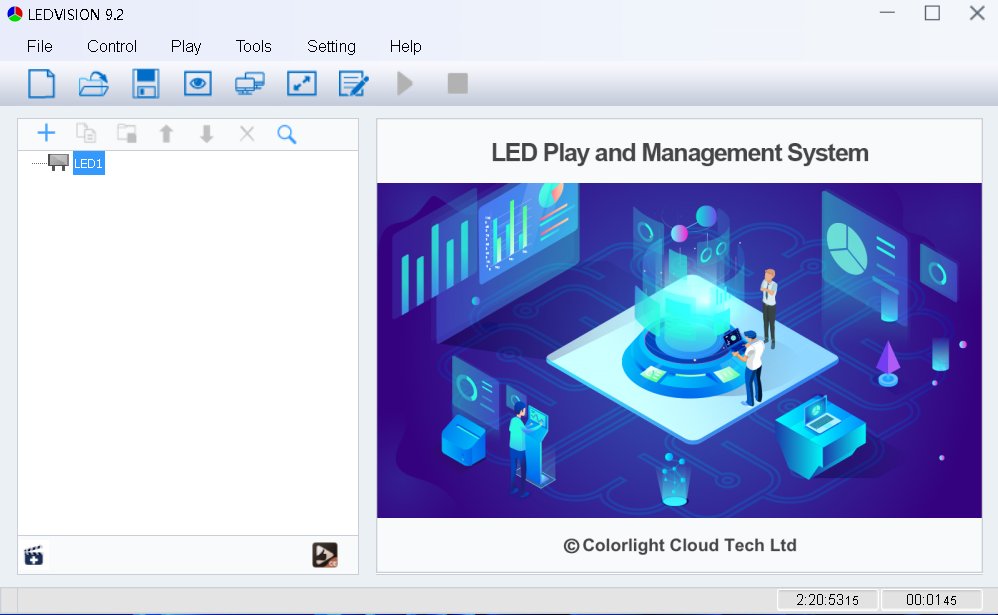The height and width of the screenshot is (615, 998).
Task: Start playback with the play button
Action: (x=405, y=83)
